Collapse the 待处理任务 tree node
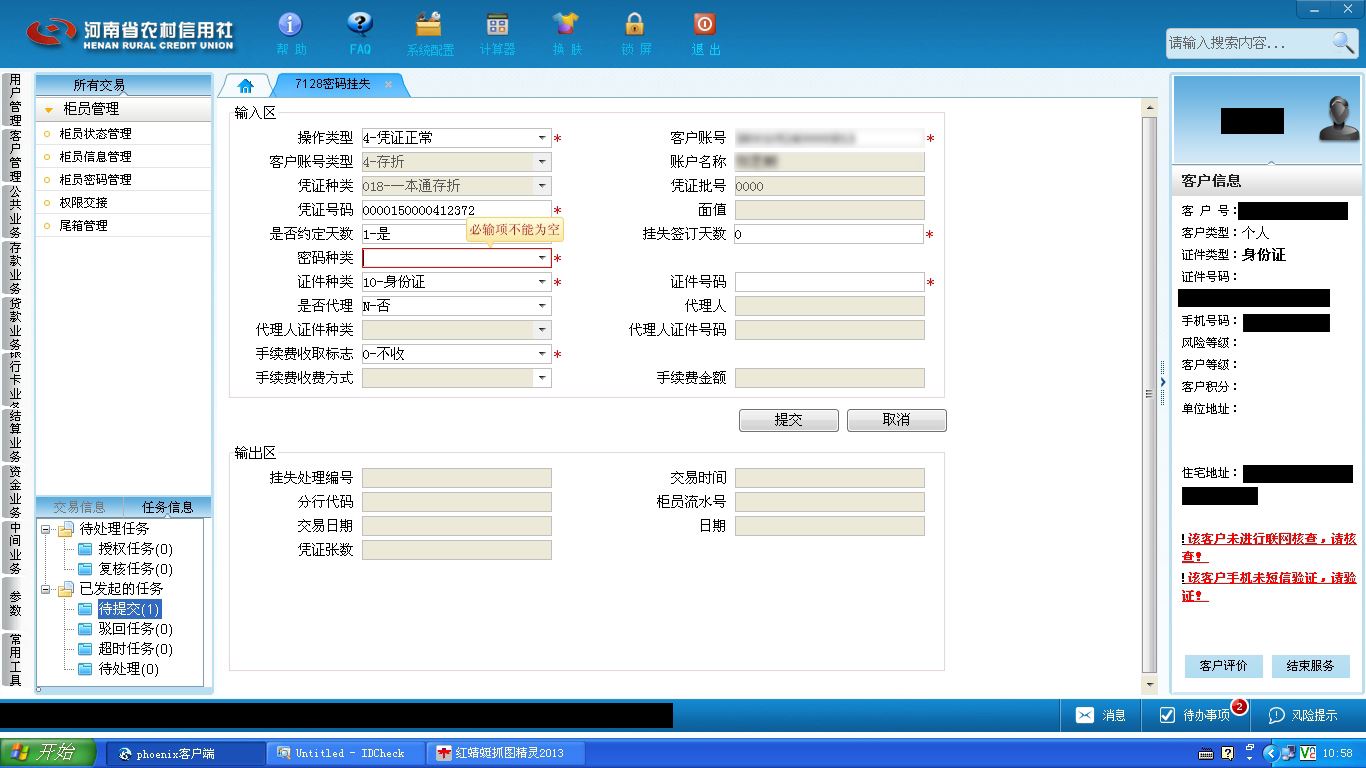 pyautogui.click(x=46, y=529)
